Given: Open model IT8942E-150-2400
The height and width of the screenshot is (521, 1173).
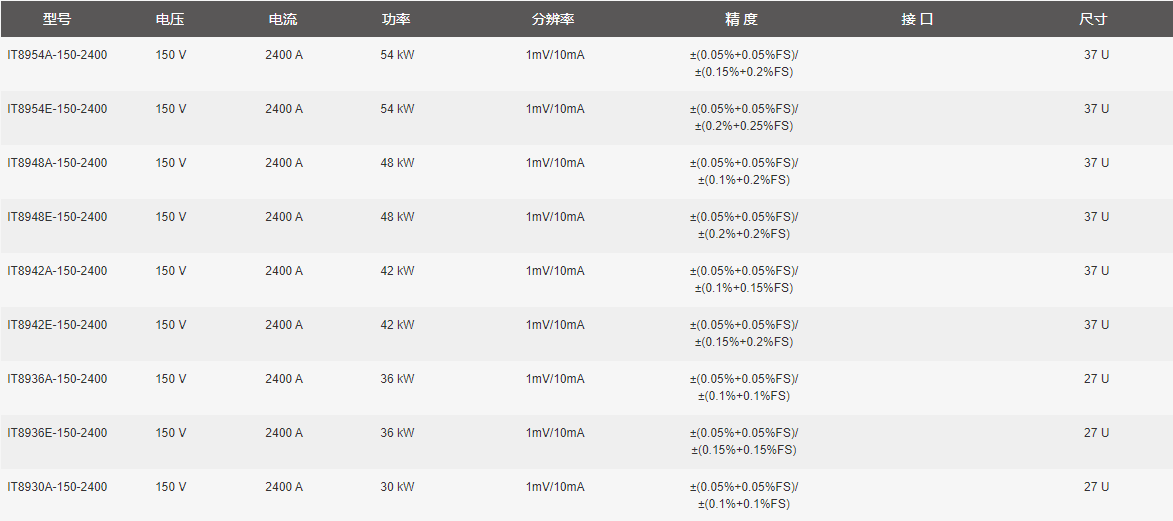Looking at the screenshot, I should coord(58,324).
